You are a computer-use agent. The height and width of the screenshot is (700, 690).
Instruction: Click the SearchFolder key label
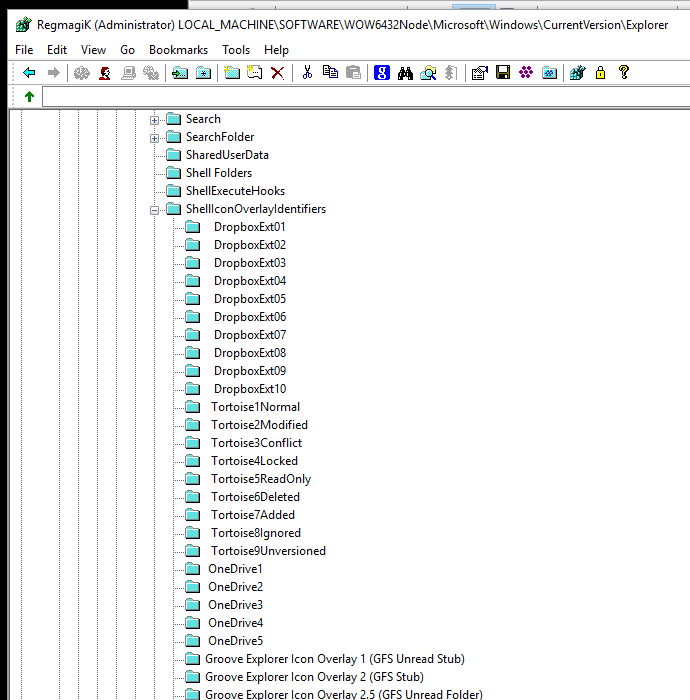point(220,137)
